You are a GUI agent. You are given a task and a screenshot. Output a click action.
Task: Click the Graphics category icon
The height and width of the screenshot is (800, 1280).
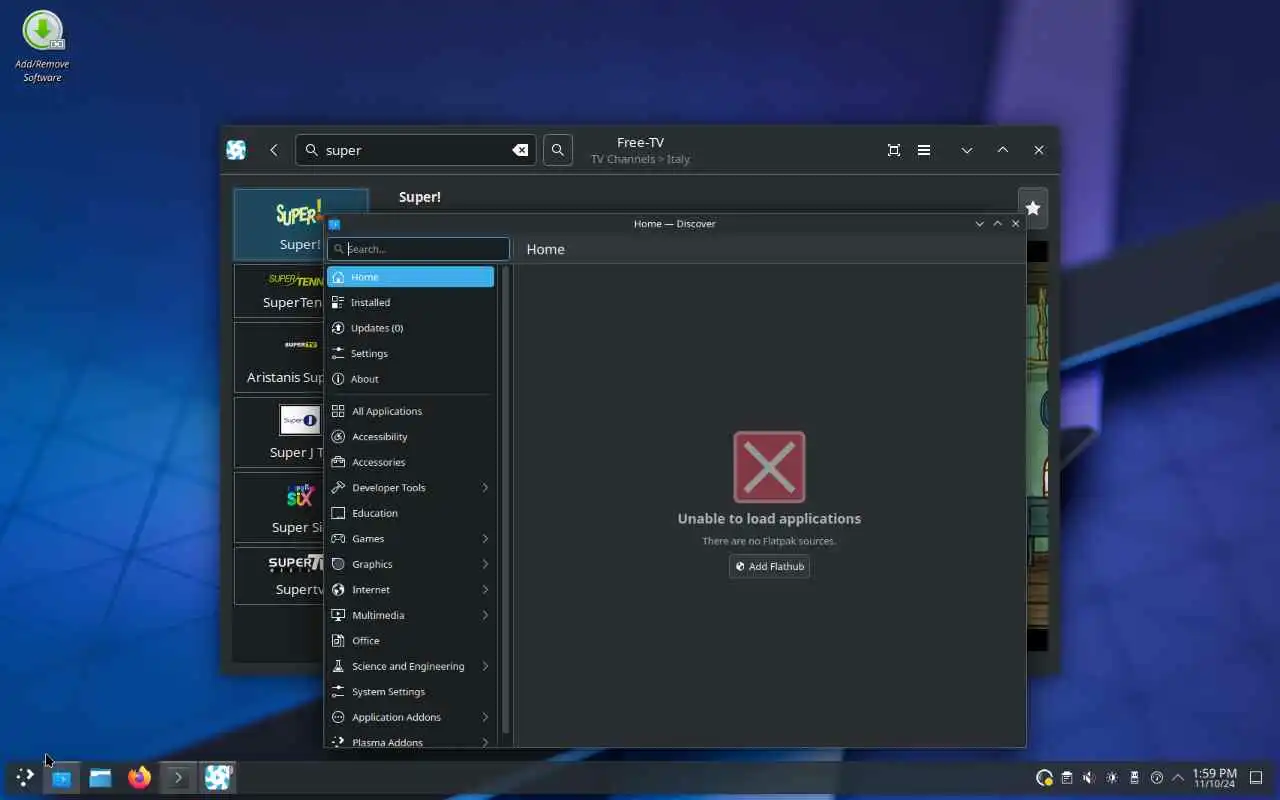pos(338,564)
